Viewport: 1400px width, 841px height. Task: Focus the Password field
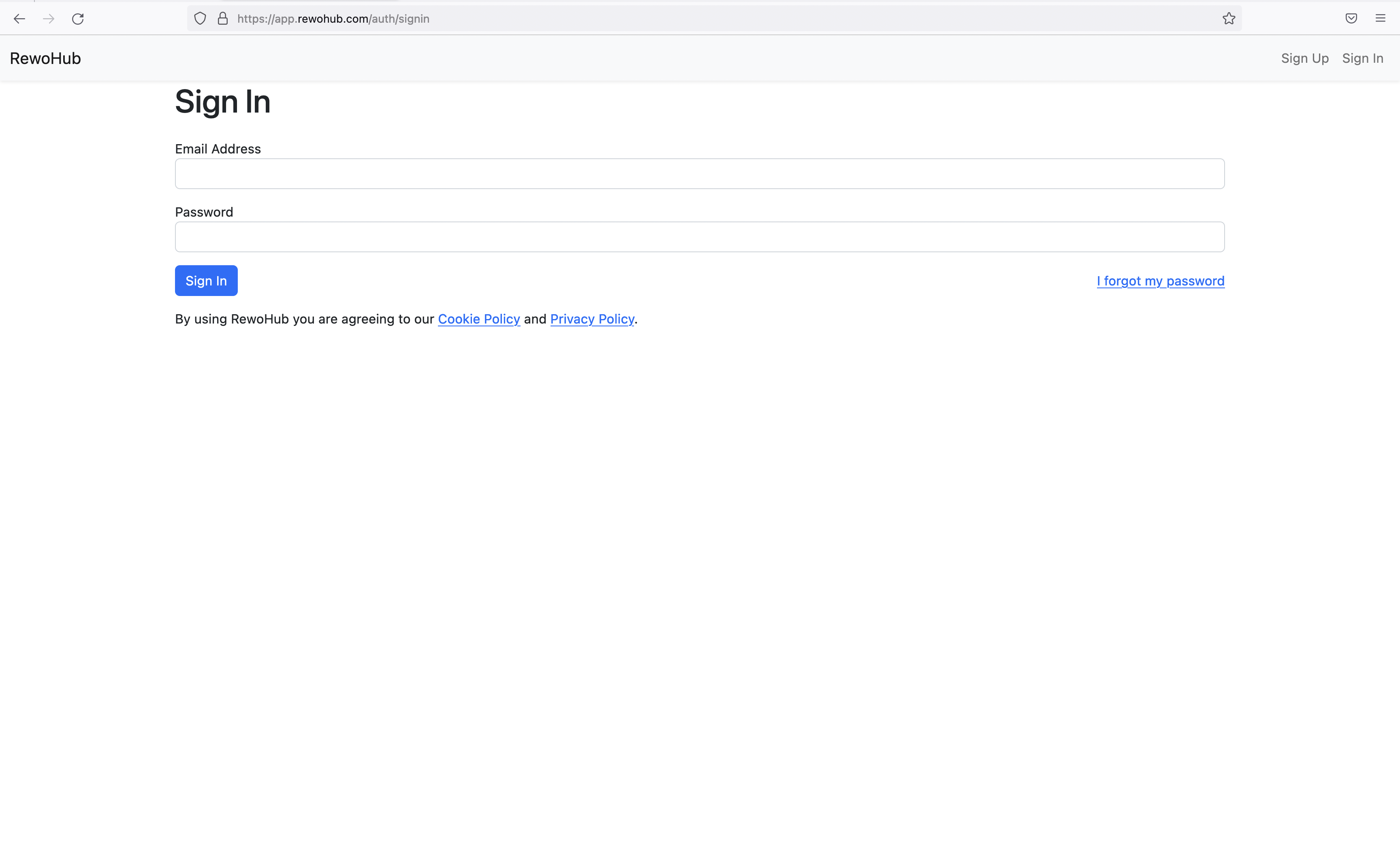700,237
